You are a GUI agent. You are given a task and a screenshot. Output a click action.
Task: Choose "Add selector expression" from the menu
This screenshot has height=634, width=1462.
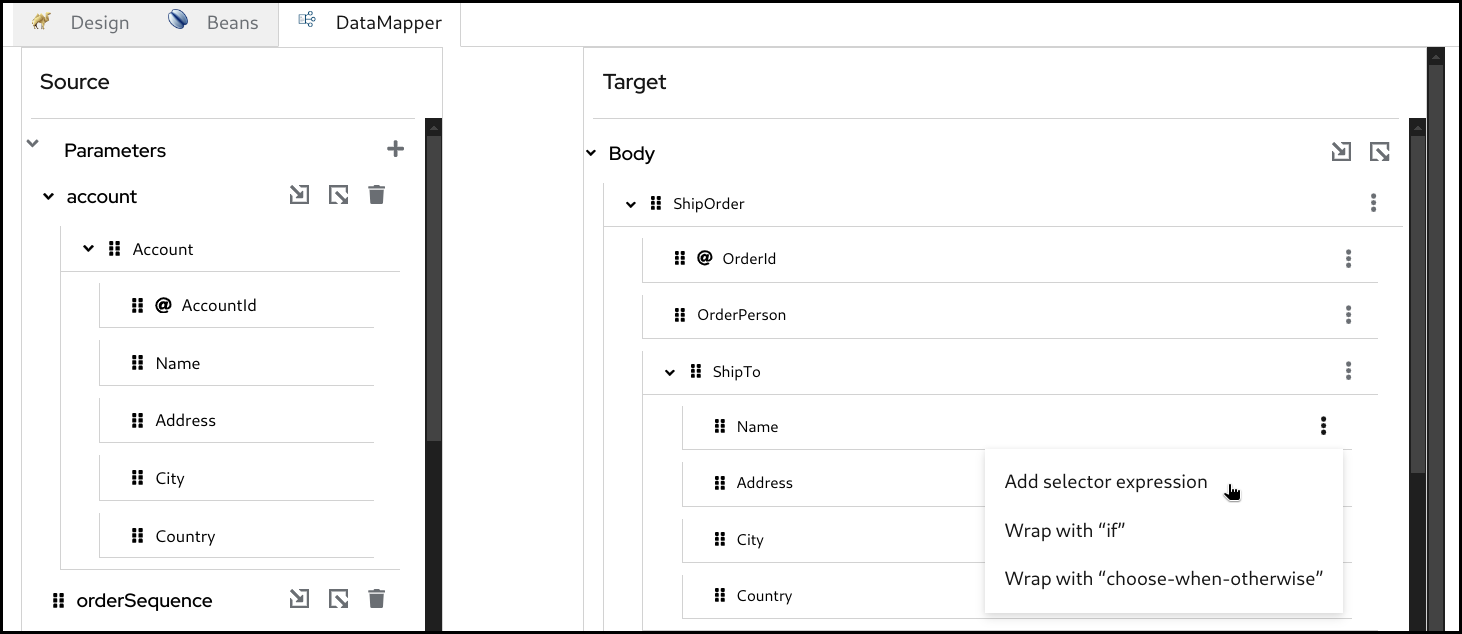tap(1105, 482)
